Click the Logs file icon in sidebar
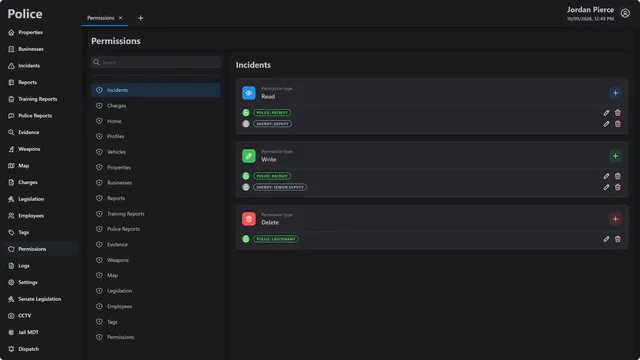 click(11, 266)
